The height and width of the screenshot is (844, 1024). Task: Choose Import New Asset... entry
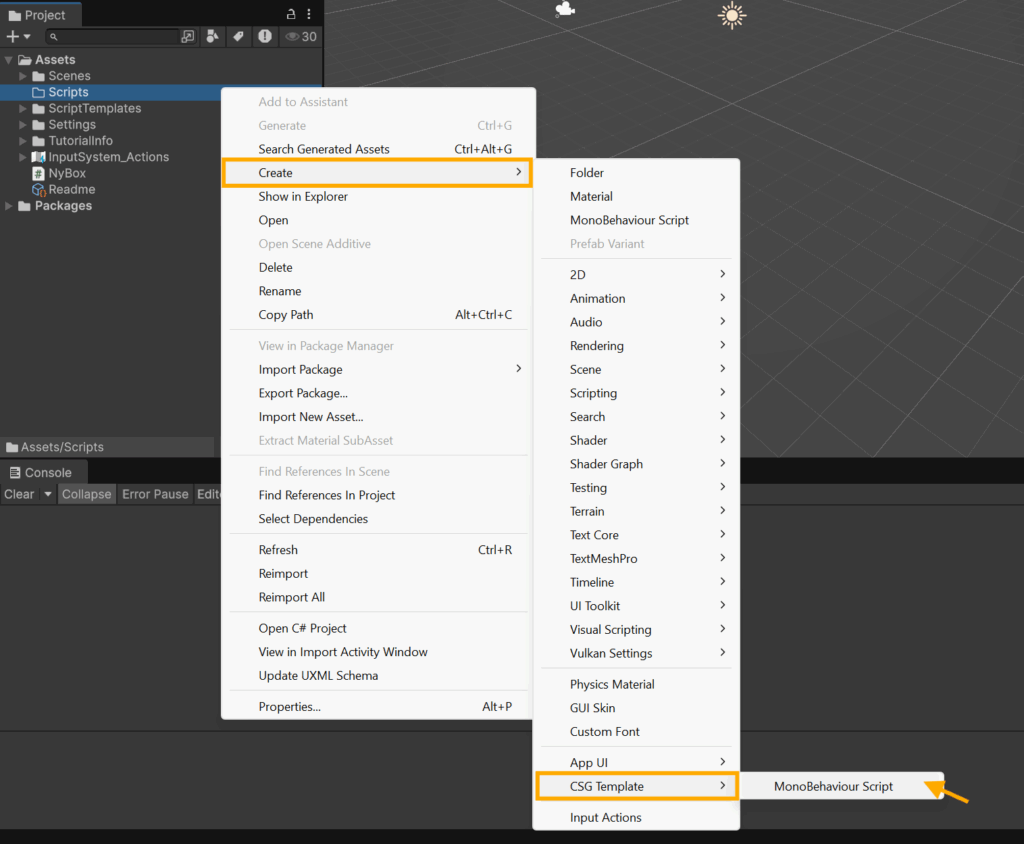[378, 417]
